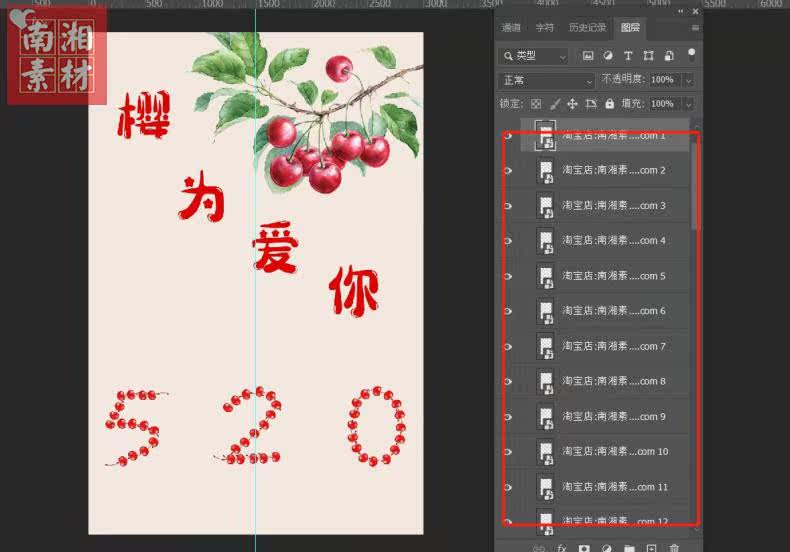The image size is (790, 552).
Task: Filter layers by smart objects icon
Action: tap(669, 56)
